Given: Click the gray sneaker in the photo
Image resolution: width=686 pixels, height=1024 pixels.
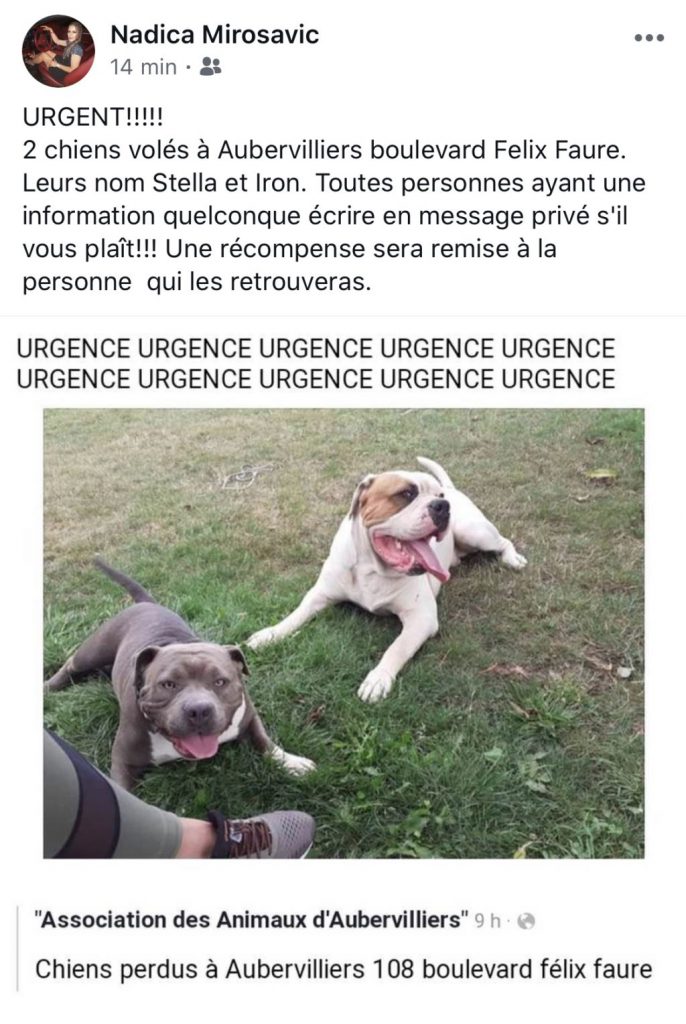Looking at the screenshot, I should point(263,834).
